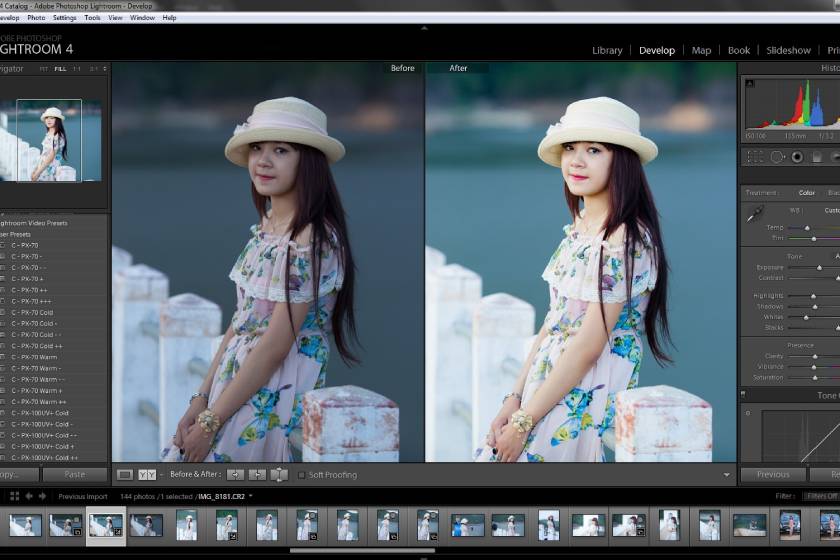The height and width of the screenshot is (560, 840).
Task: Enable the Soft Proofing checkbox
Action: (302, 475)
